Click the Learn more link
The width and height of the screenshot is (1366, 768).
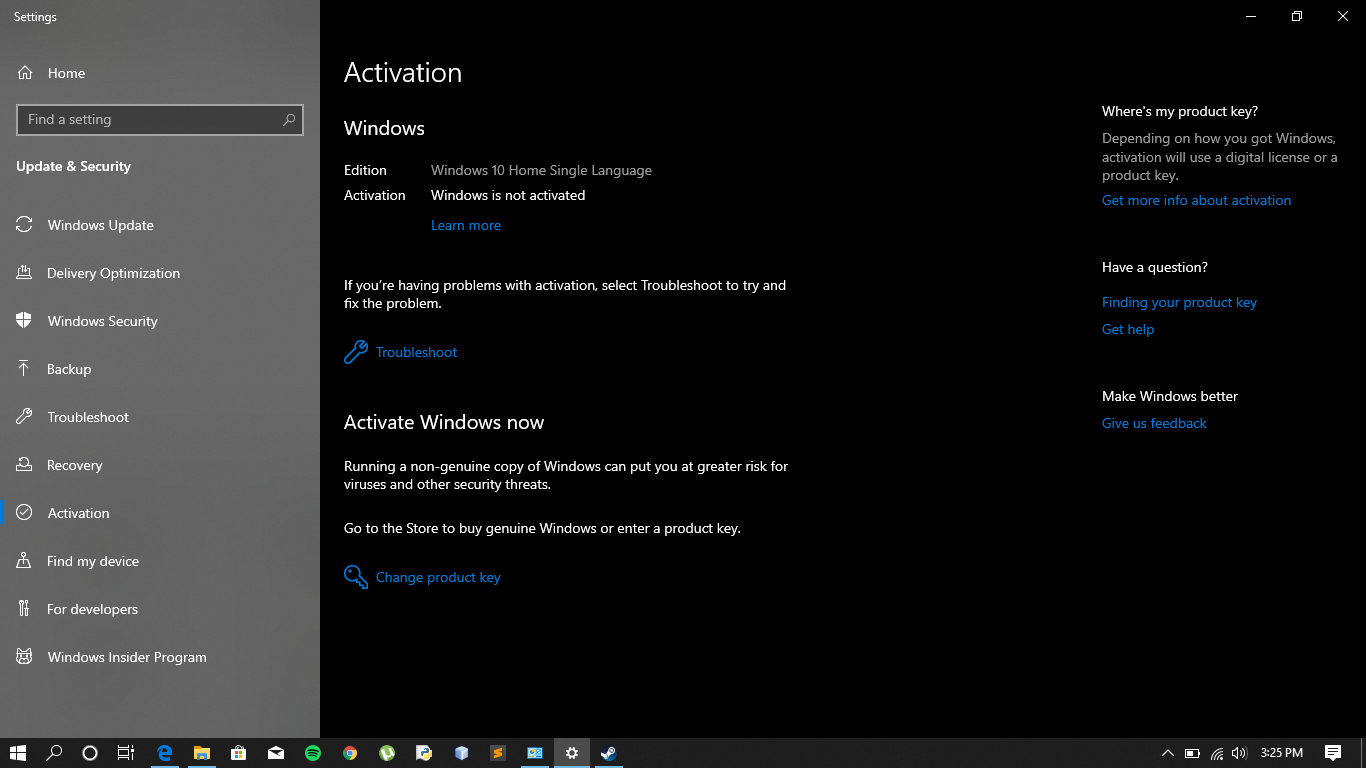point(466,225)
